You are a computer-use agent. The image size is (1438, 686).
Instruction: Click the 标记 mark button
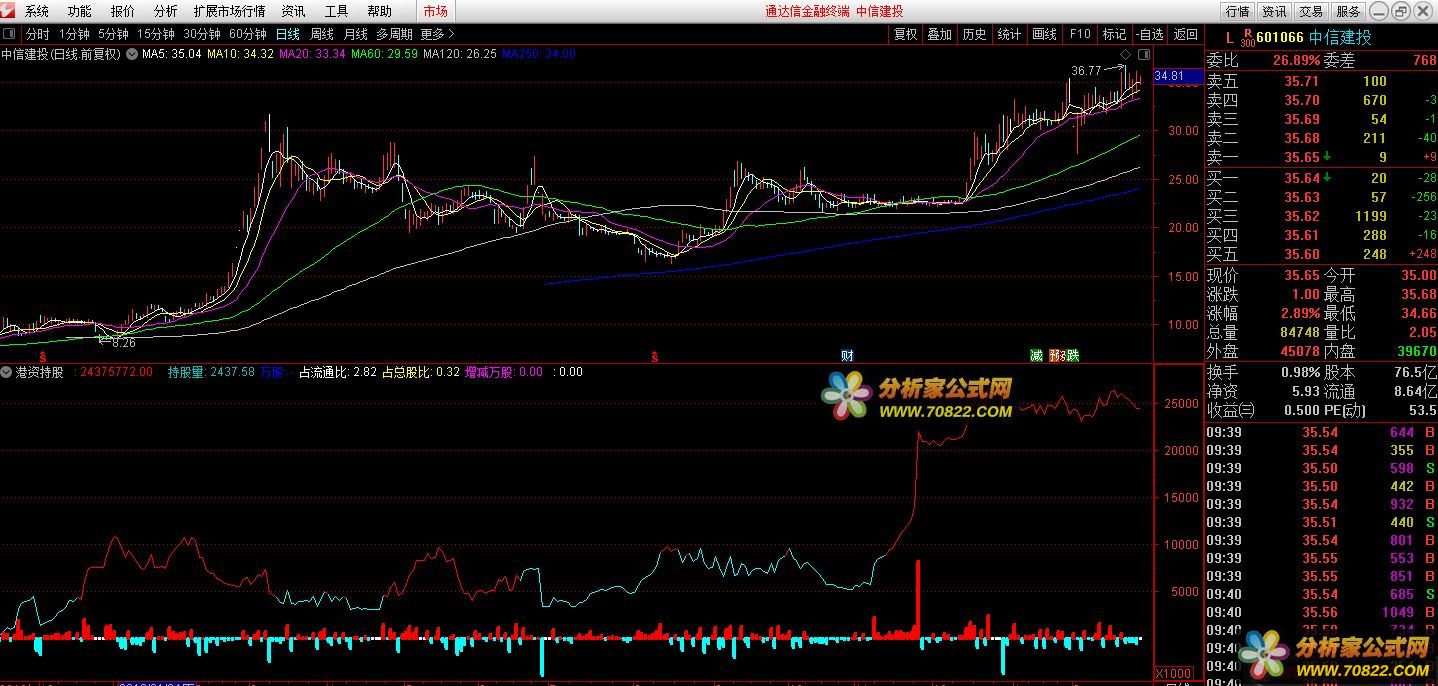1114,34
